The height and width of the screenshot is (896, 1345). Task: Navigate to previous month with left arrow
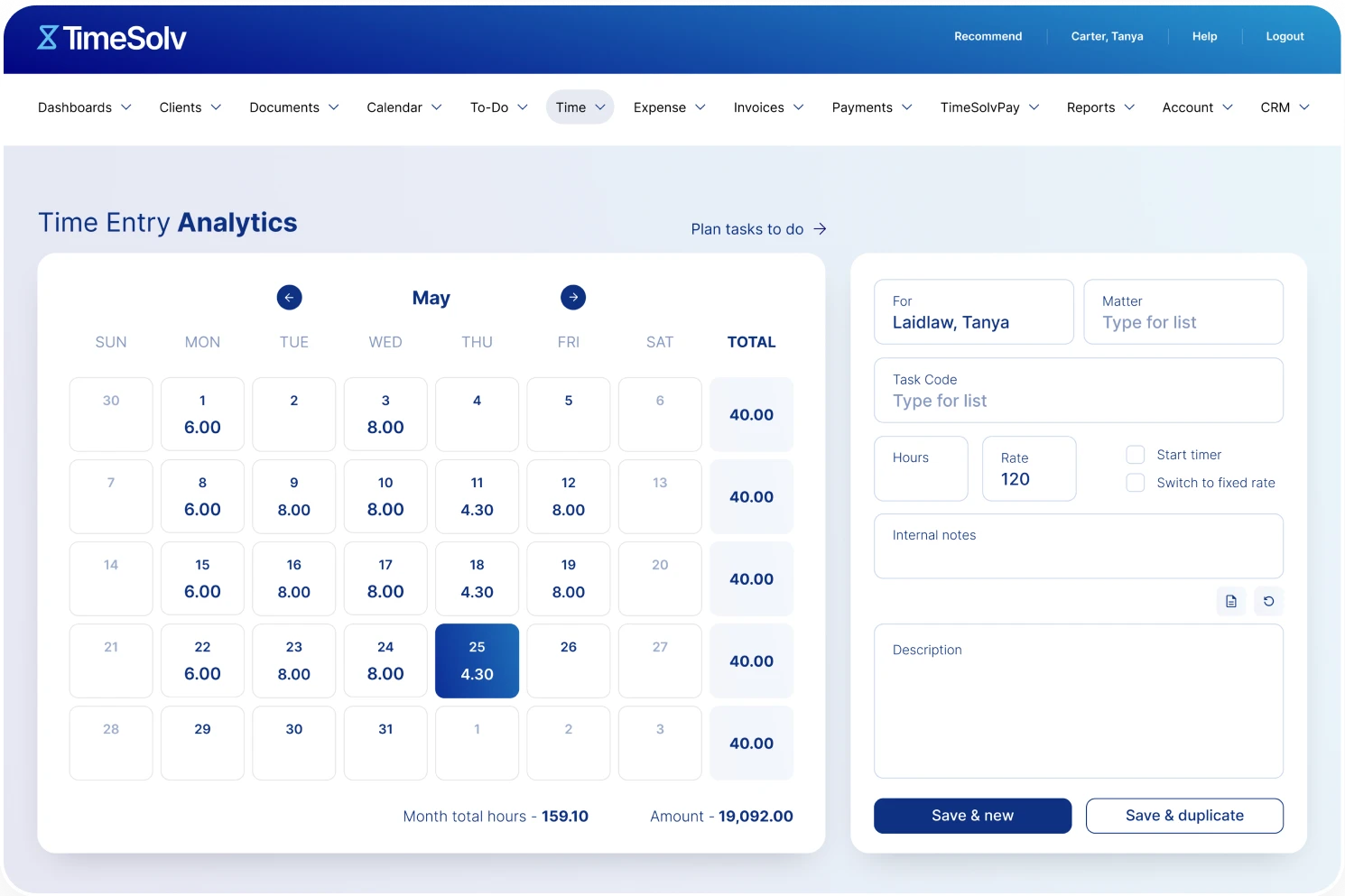[289, 297]
